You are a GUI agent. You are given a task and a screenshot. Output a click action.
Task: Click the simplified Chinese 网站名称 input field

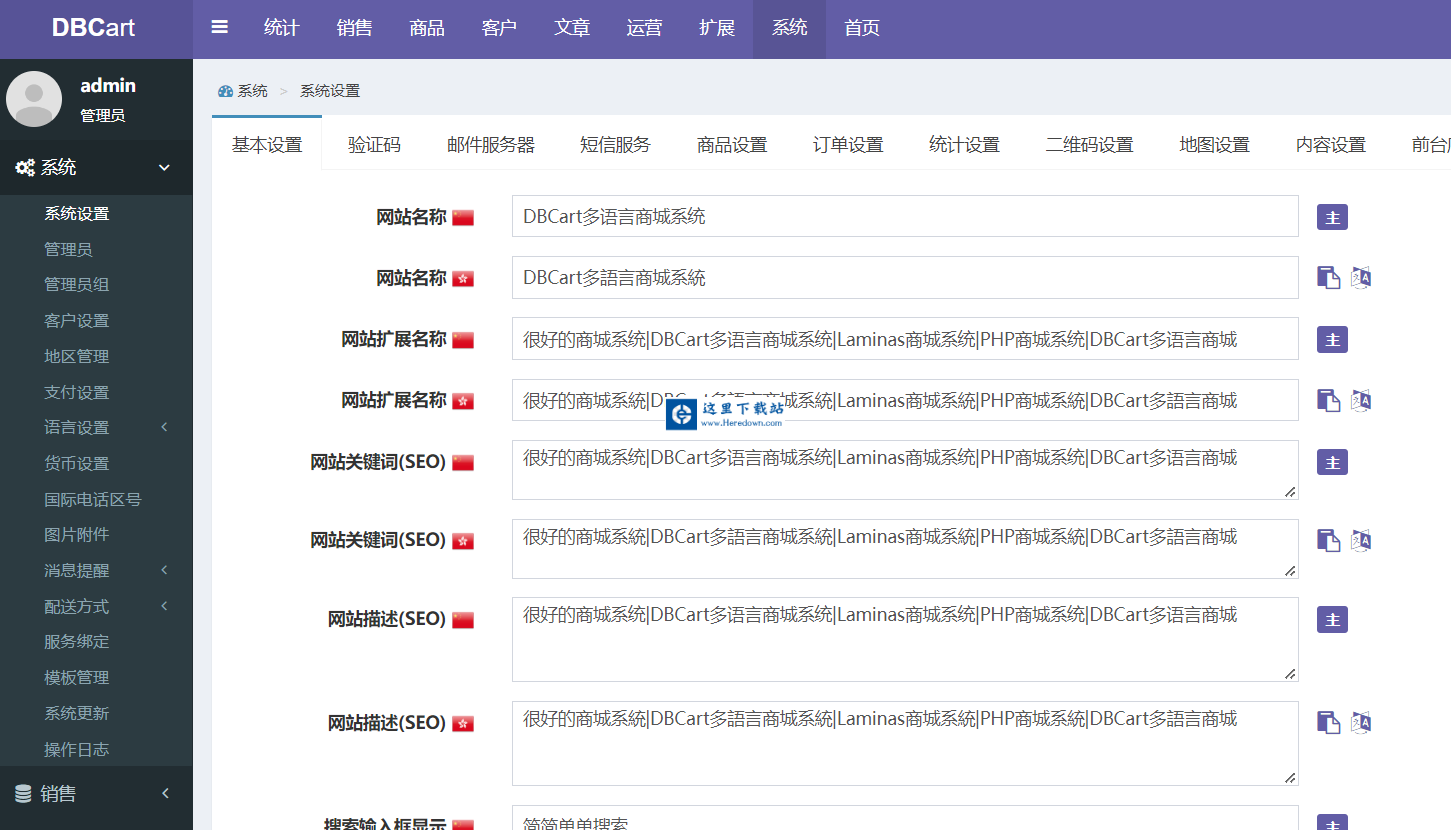pos(904,216)
